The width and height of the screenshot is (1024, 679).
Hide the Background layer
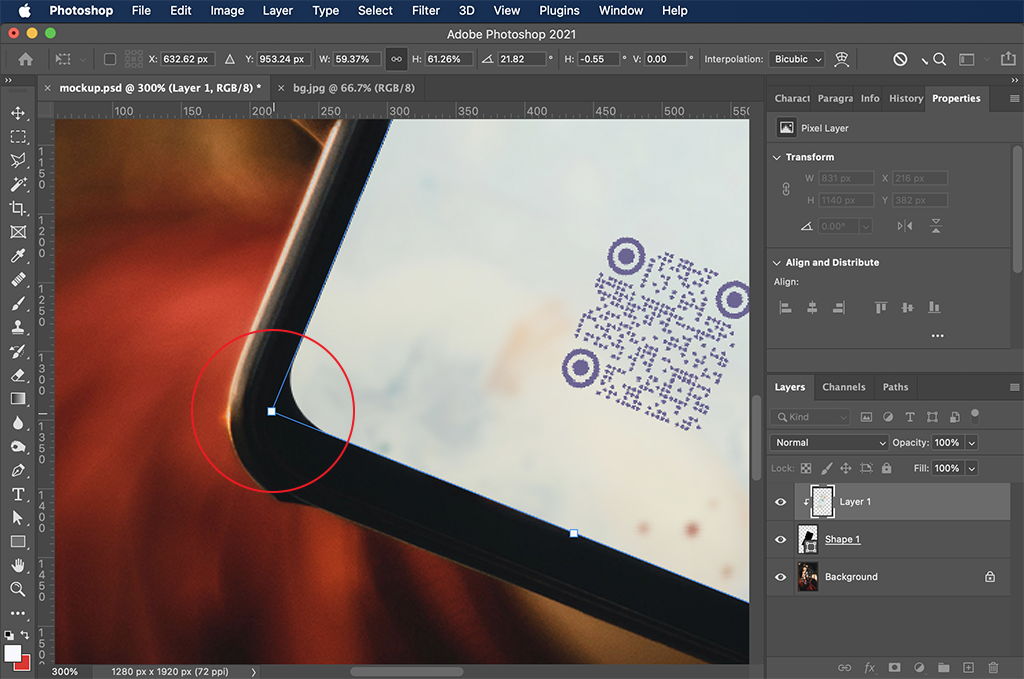780,577
